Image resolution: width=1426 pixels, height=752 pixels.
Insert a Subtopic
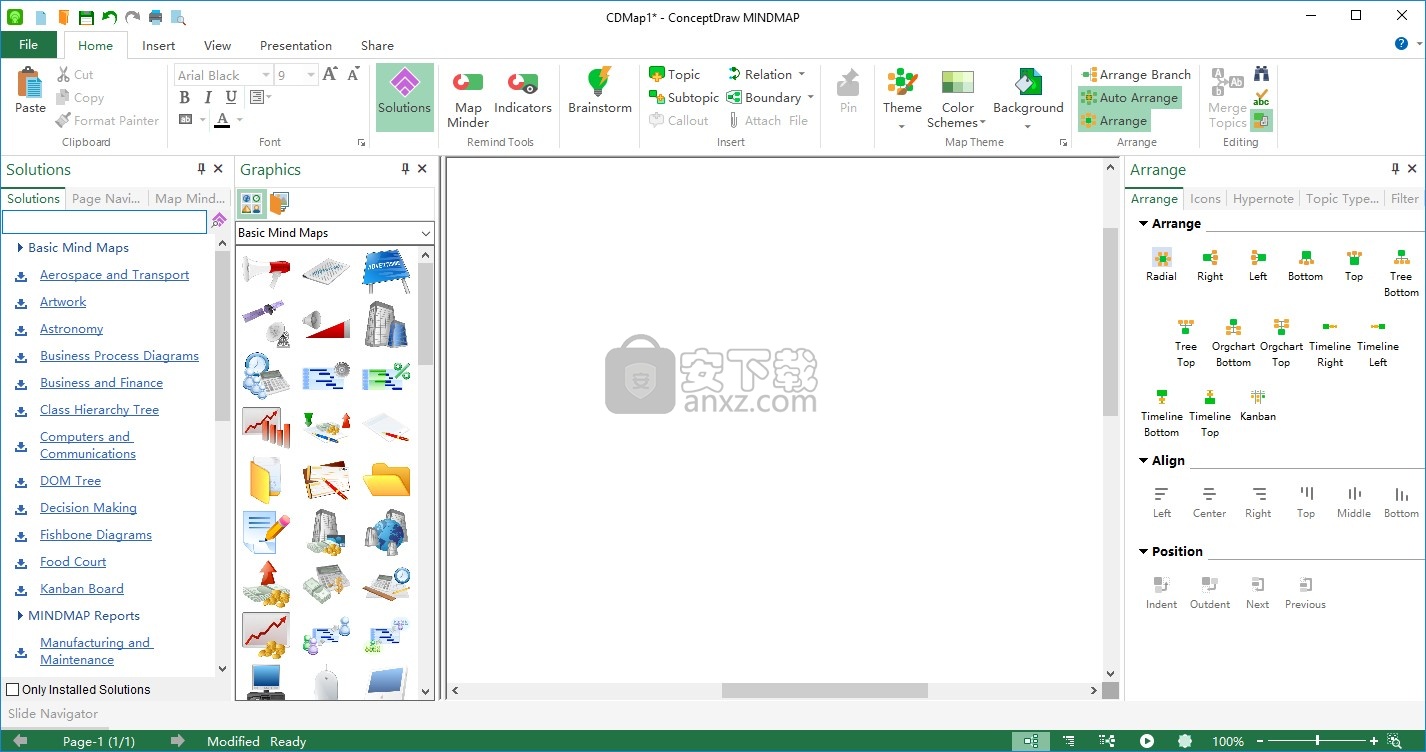tap(684, 97)
